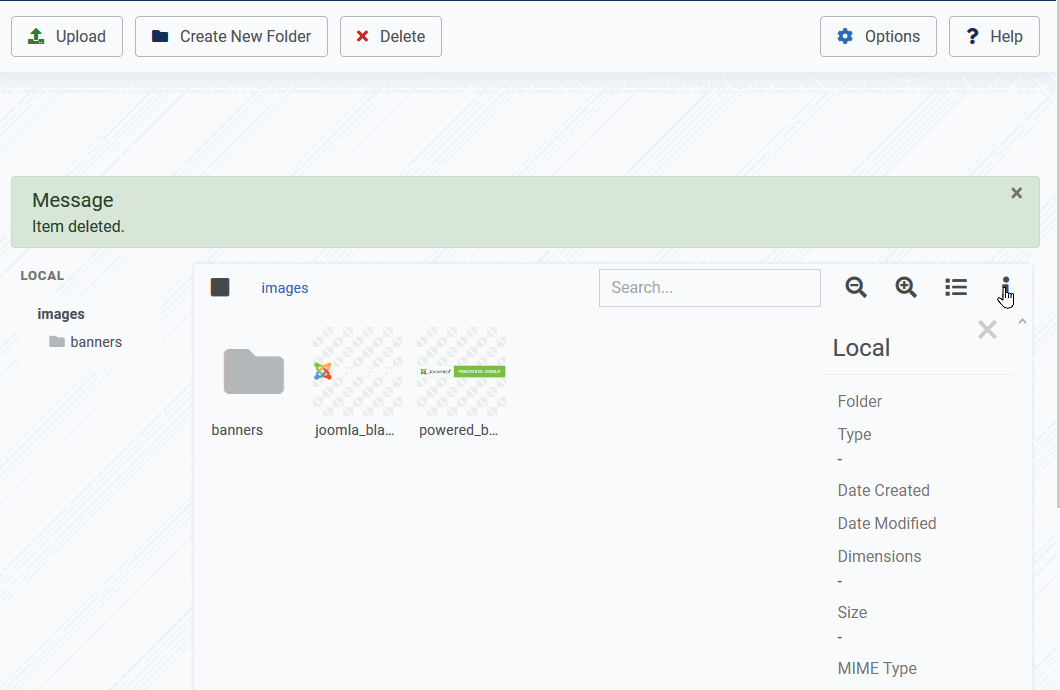Image resolution: width=1060 pixels, height=690 pixels.
Task: Click the zoom out magnifier icon
Action: click(855, 288)
